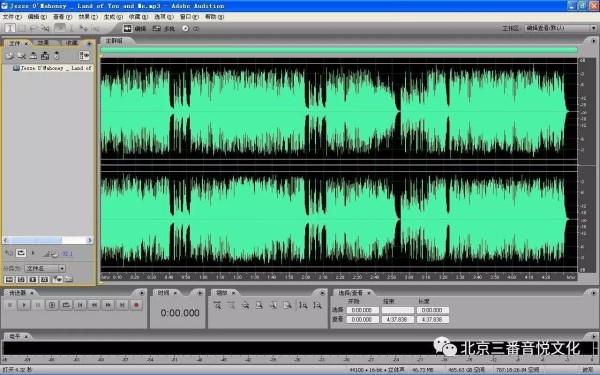Click the Zoom Out Horizontally icon
This screenshot has height=375, width=600.
point(232,305)
